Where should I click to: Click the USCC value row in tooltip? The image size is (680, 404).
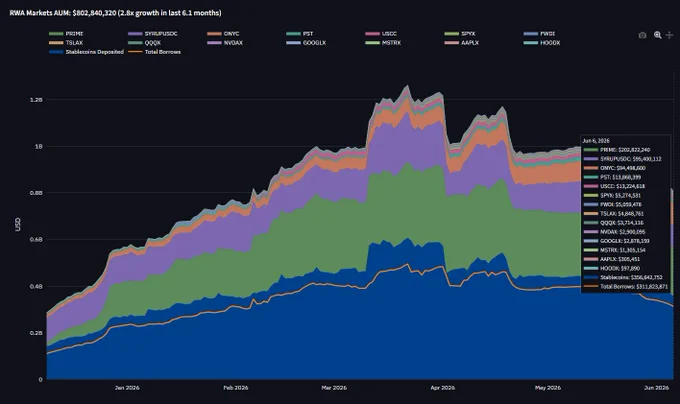[x=615, y=186]
